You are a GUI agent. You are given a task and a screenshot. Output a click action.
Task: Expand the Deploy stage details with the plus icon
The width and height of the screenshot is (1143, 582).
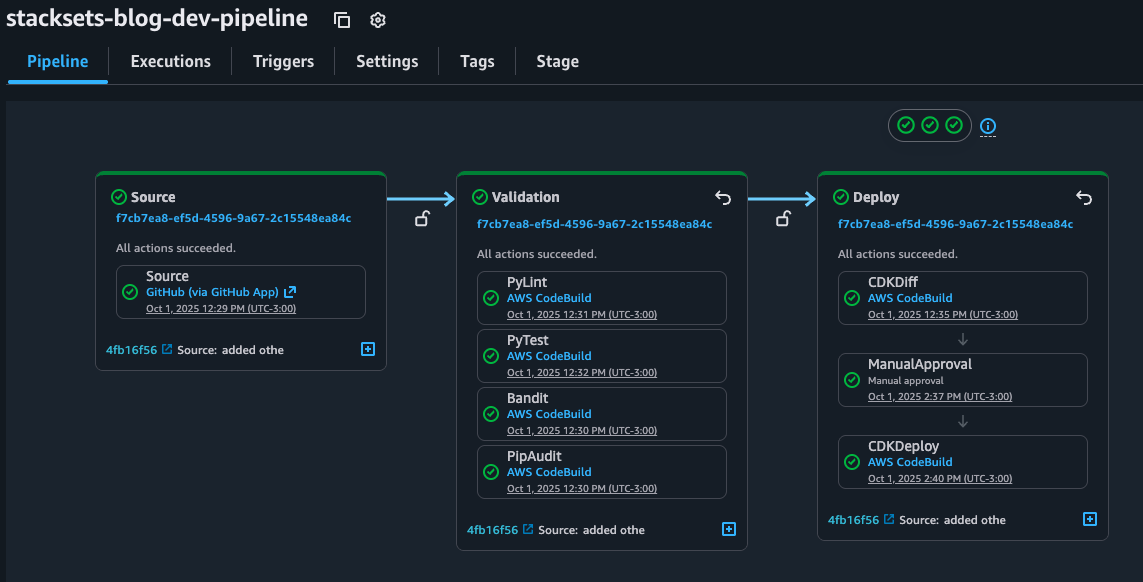click(1090, 519)
